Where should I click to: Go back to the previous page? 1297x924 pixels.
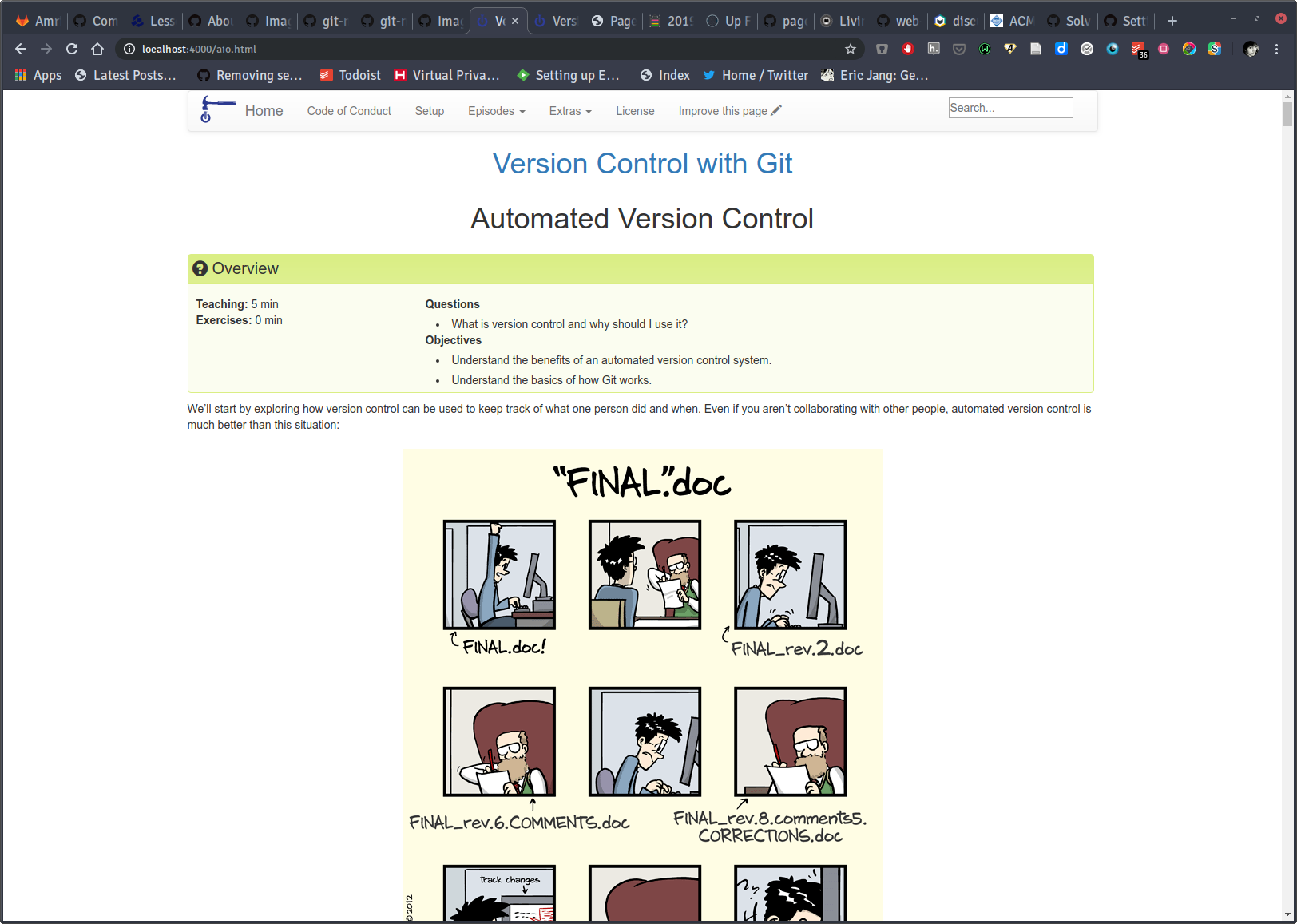[x=21, y=49]
